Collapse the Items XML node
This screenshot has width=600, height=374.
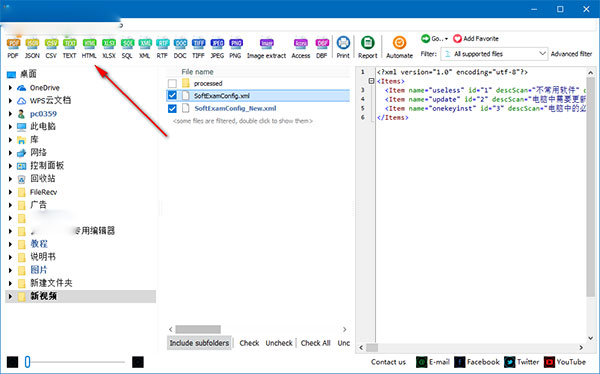pyautogui.click(x=371, y=81)
